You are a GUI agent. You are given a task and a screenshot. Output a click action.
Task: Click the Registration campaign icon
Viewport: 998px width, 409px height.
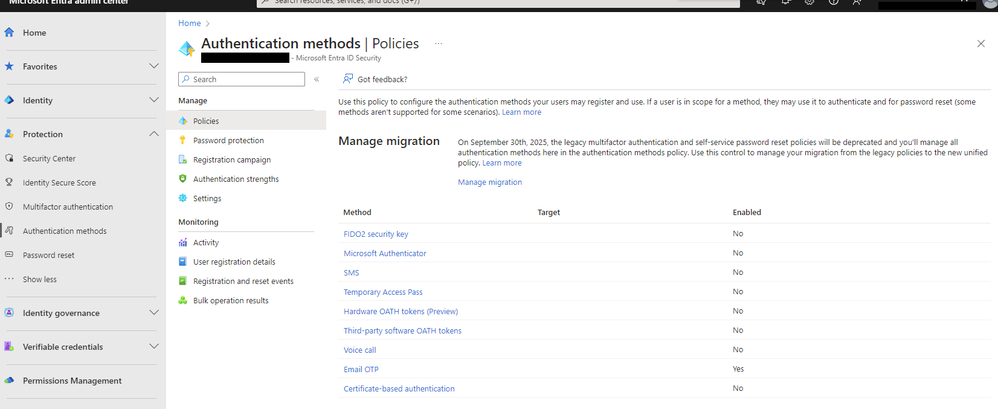pyautogui.click(x=183, y=160)
